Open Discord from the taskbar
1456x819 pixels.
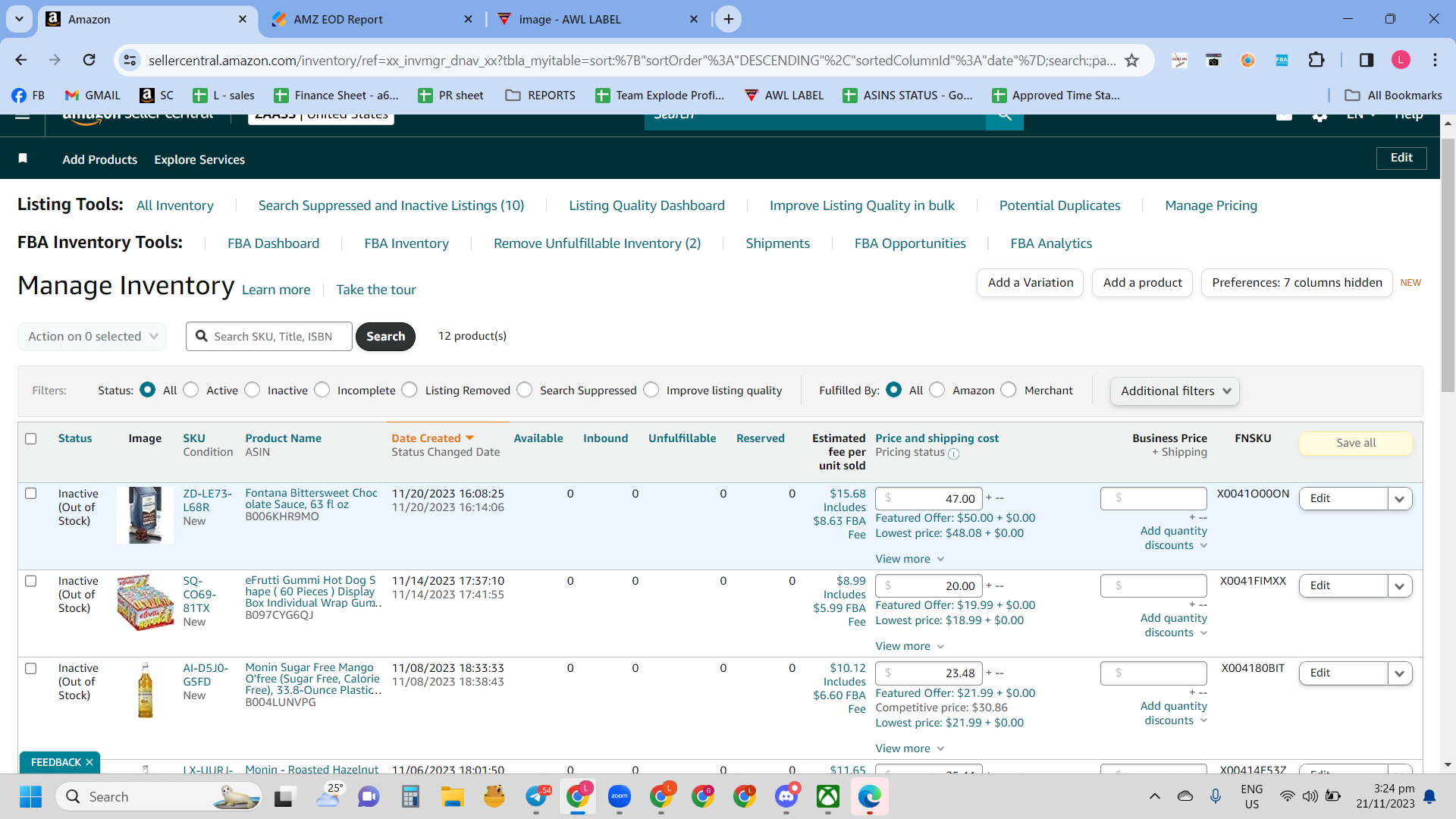tap(786, 796)
